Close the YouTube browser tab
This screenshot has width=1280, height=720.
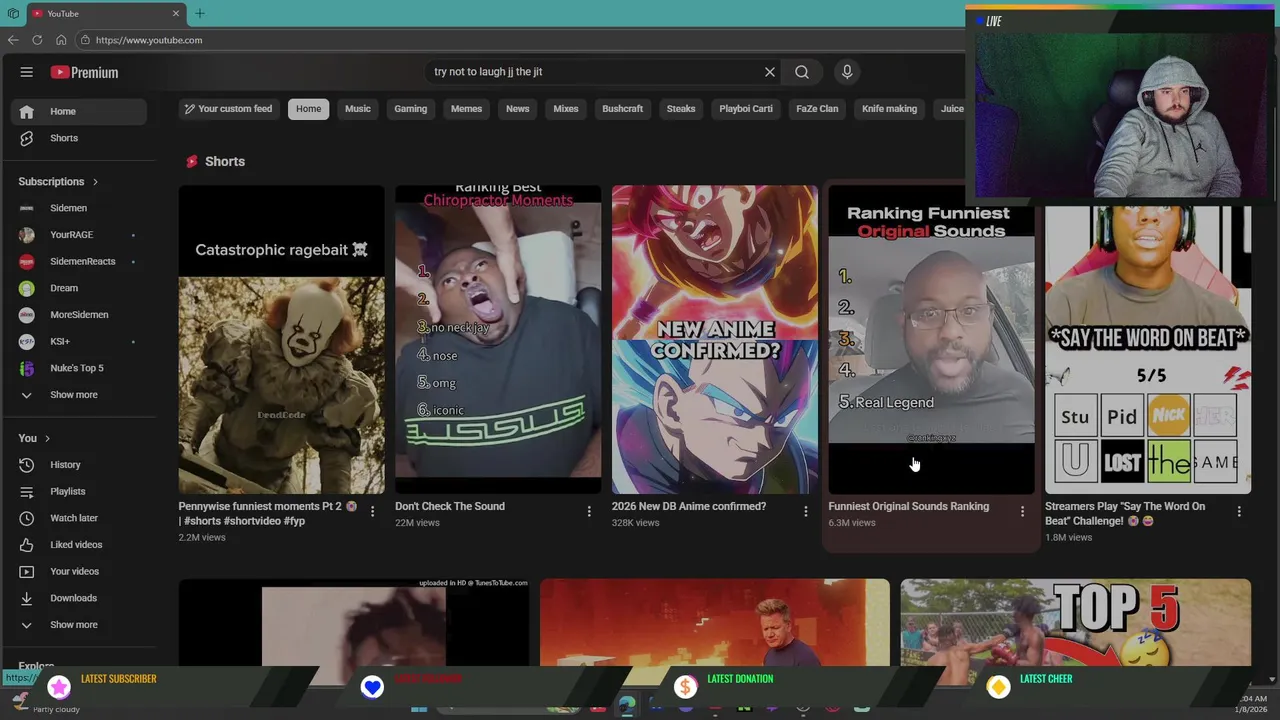click(x=176, y=13)
